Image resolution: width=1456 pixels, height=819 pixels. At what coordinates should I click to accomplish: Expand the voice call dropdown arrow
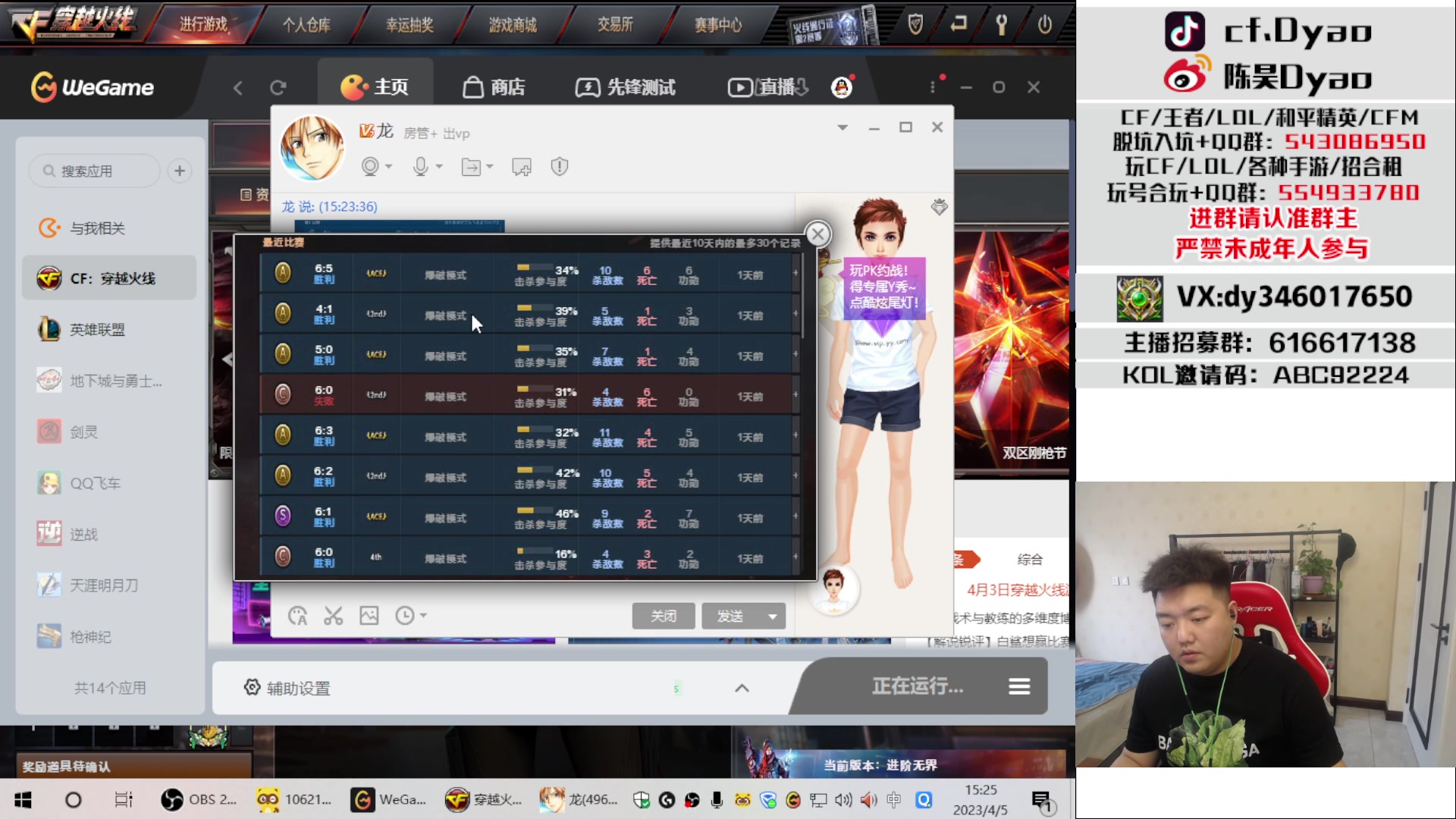[x=439, y=167]
